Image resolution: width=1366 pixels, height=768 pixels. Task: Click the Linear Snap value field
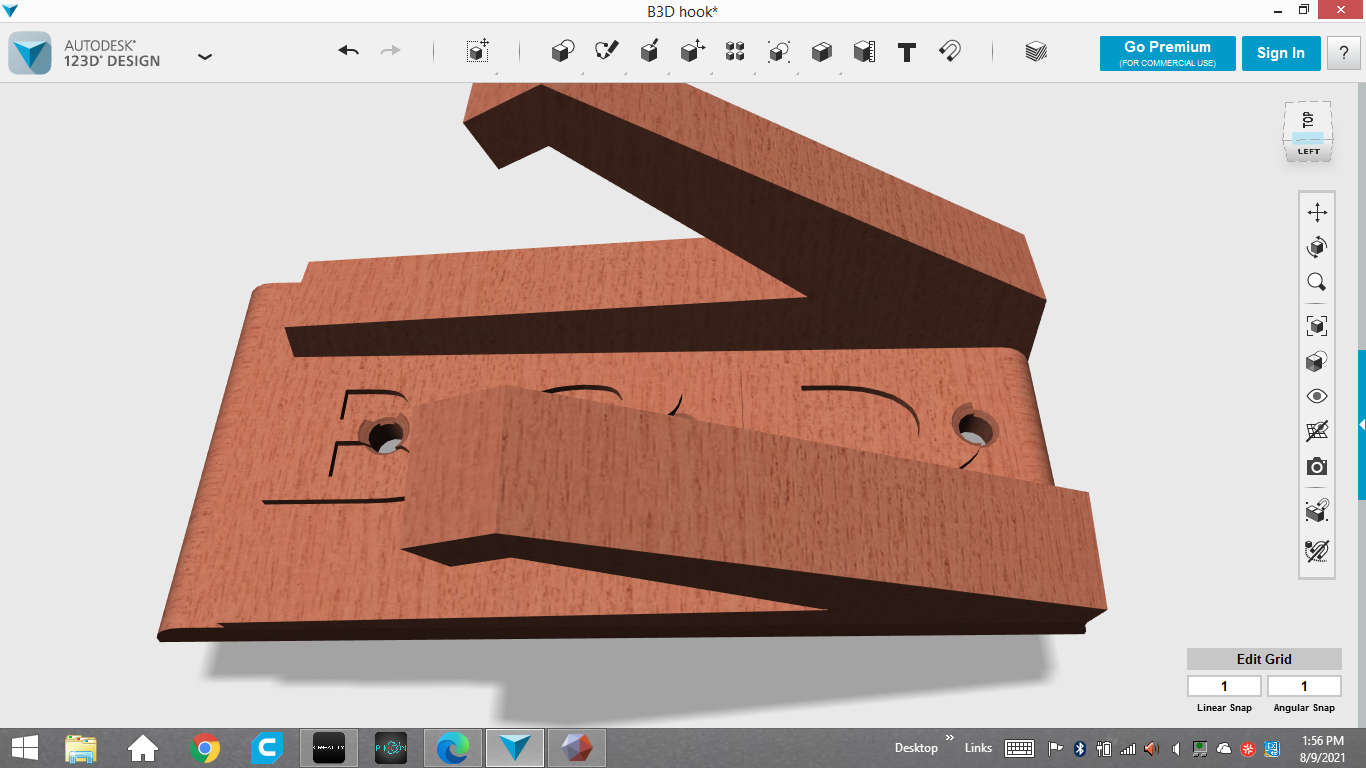click(1223, 686)
